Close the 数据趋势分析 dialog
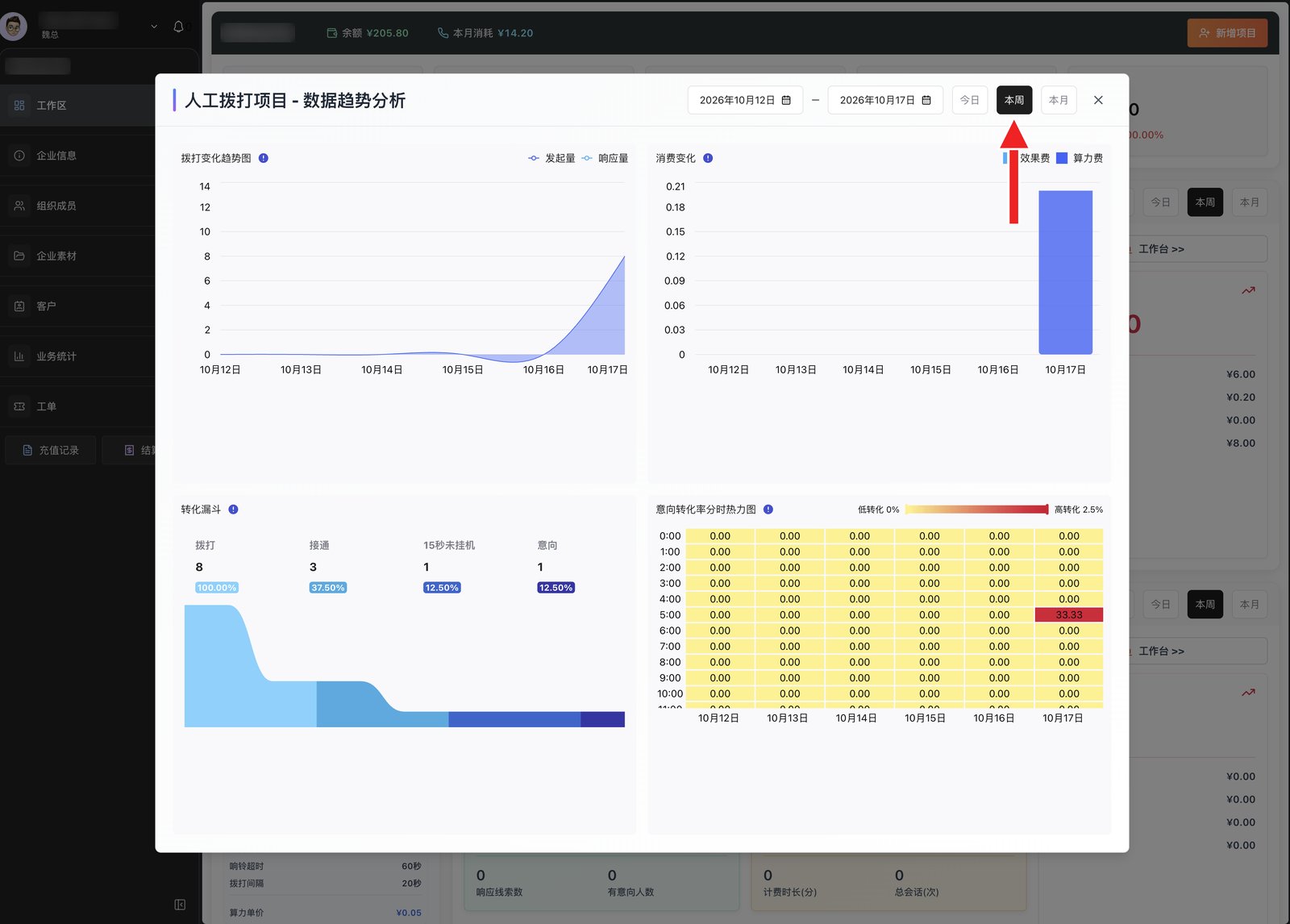The image size is (1290, 924). pos(1098,100)
